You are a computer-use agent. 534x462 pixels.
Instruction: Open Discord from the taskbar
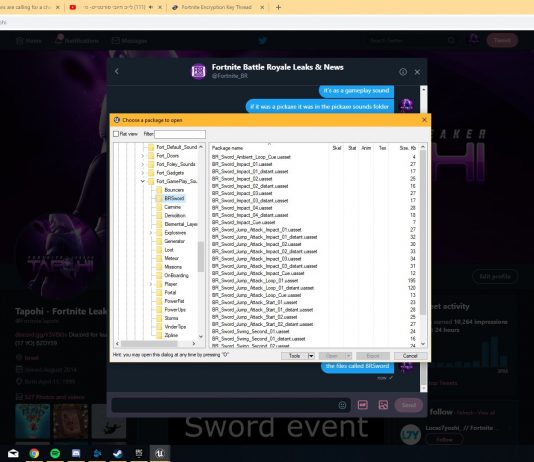tap(76, 453)
